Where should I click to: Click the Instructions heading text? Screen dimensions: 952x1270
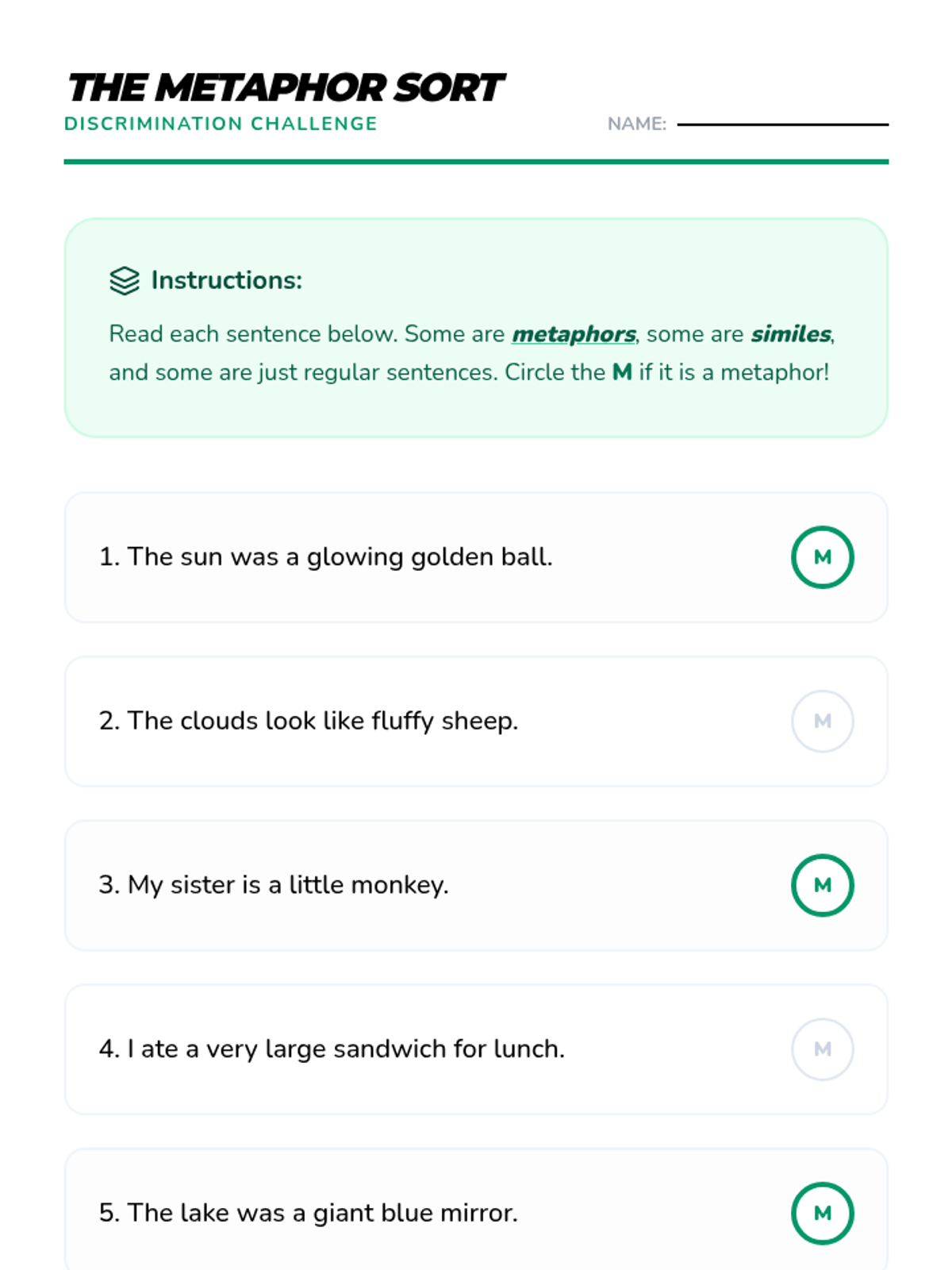click(x=227, y=280)
